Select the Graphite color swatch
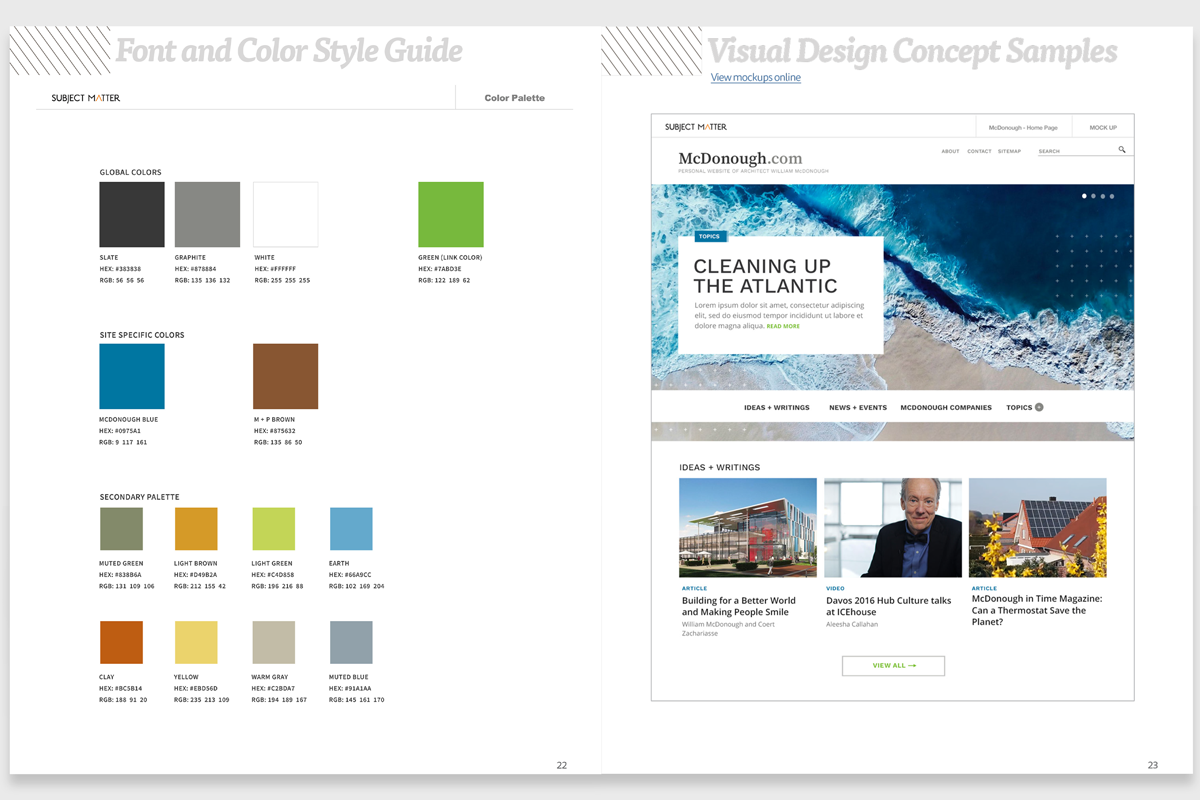This screenshot has height=800, width=1200. pos(207,214)
